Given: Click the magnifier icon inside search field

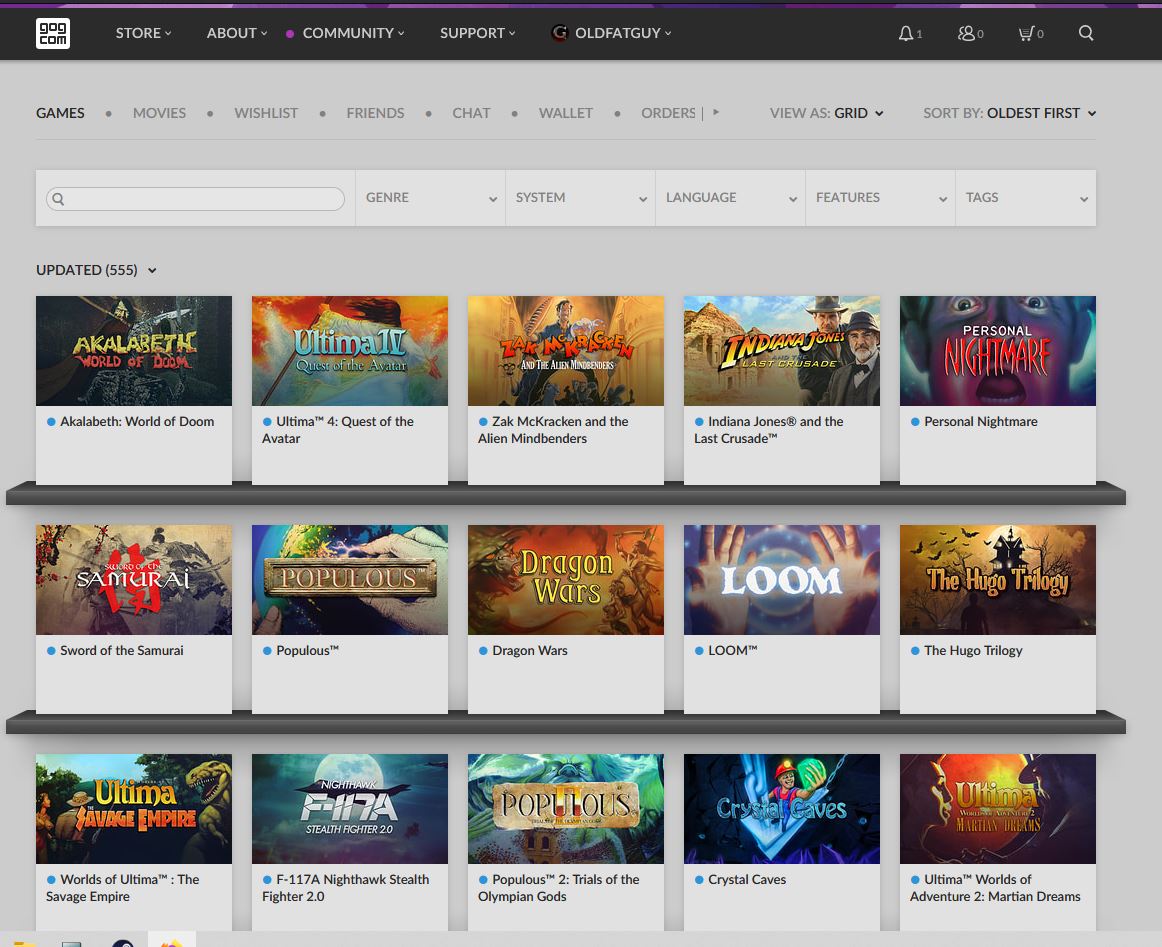Looking at the screenshot, I should (x=59, y=199).
